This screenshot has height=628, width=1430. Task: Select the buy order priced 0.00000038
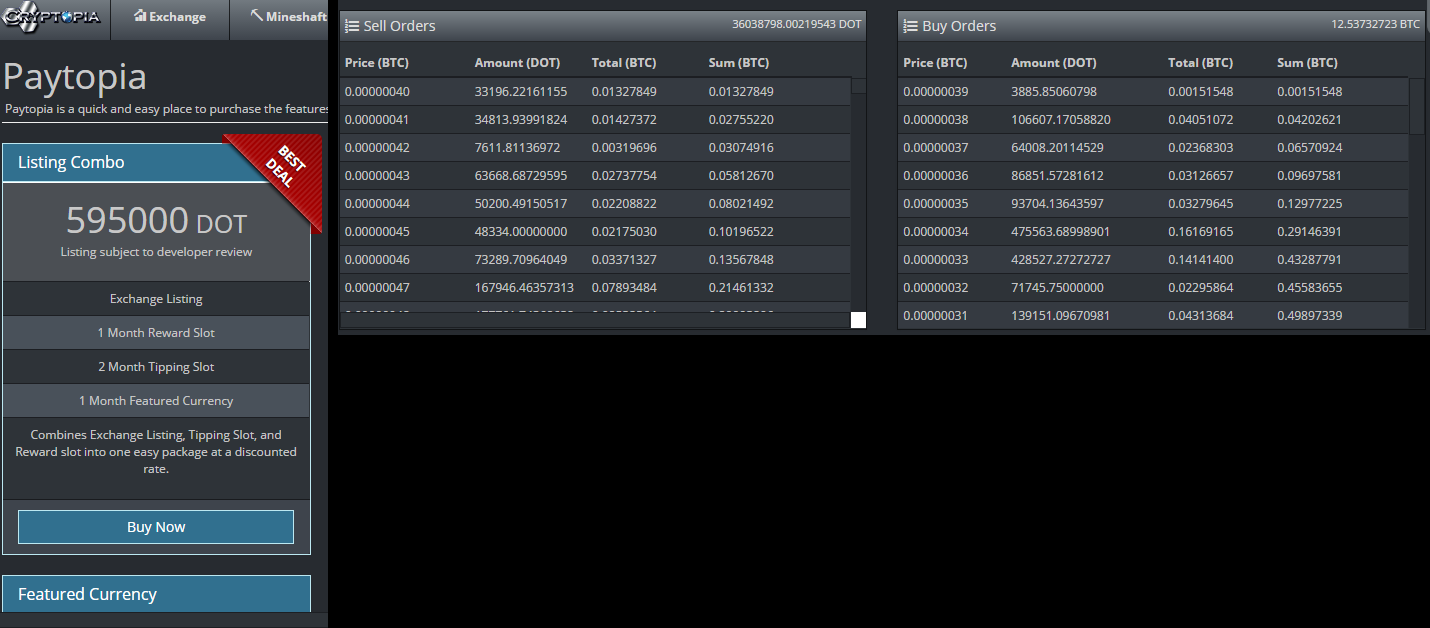[x=1153, y=120]
